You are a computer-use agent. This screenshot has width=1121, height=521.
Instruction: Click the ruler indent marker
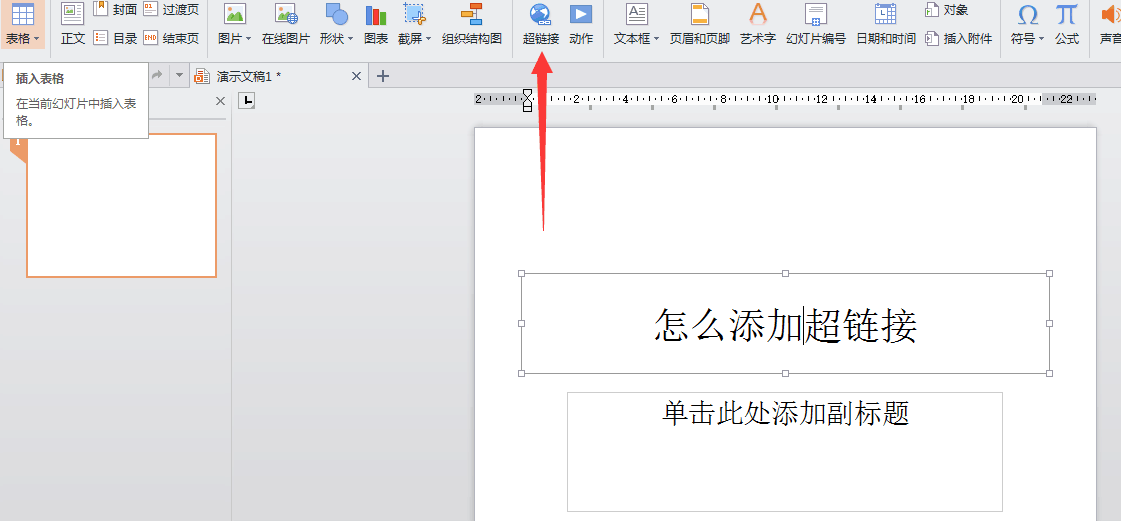(x=528, y=100)
